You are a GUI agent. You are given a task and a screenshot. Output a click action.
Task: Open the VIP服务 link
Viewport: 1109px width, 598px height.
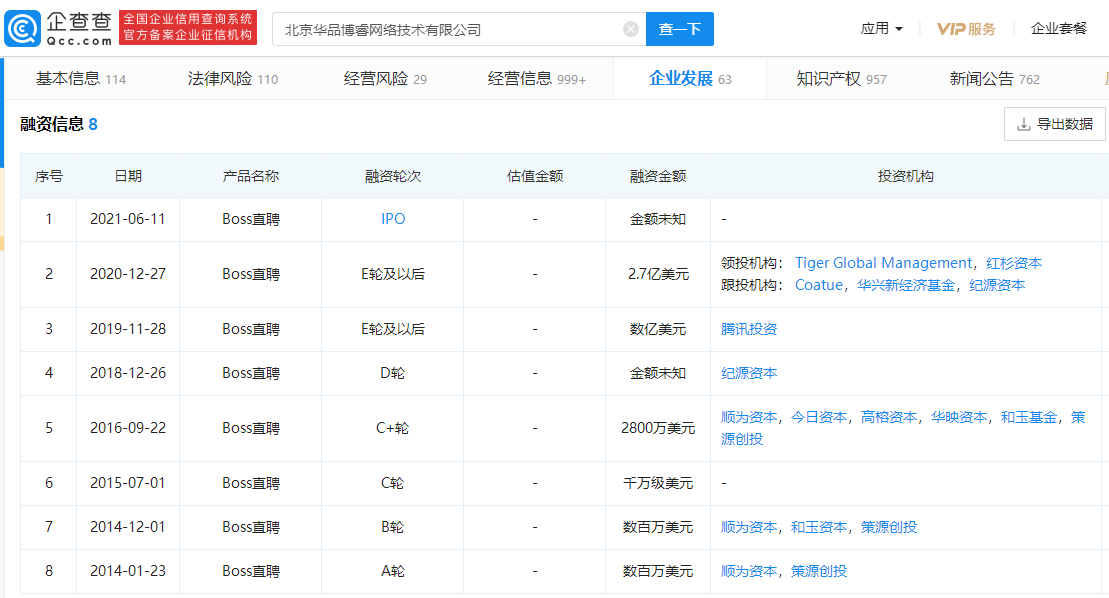(x=966, y=29)
